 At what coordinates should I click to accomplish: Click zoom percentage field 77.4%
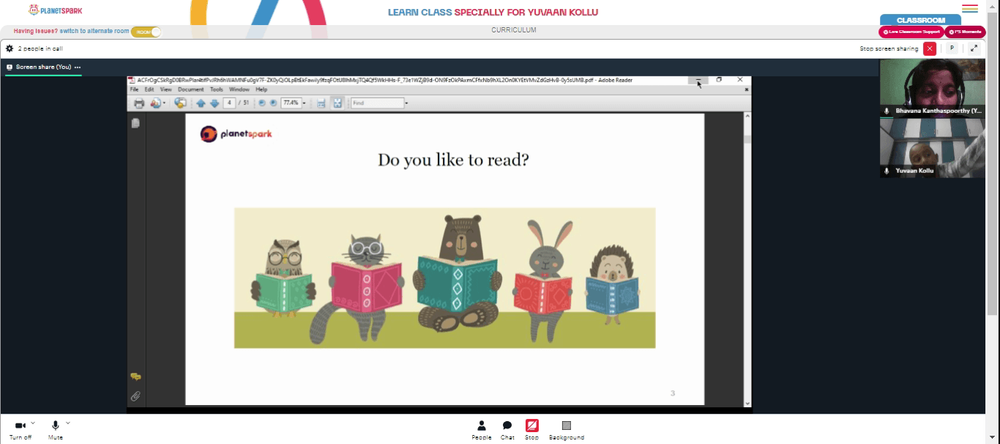[290, 103]
